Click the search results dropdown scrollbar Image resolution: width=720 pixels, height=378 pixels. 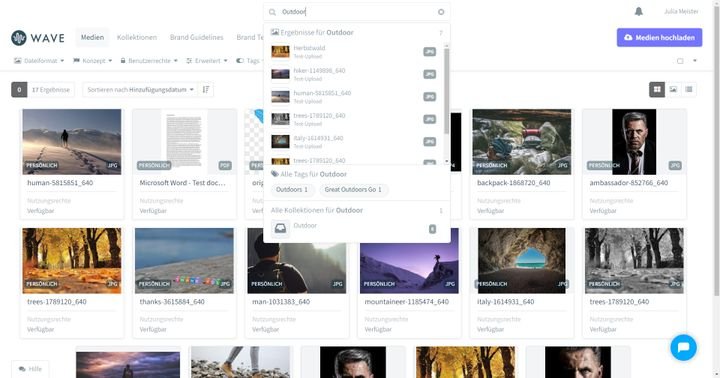click(x=446, y=91)
